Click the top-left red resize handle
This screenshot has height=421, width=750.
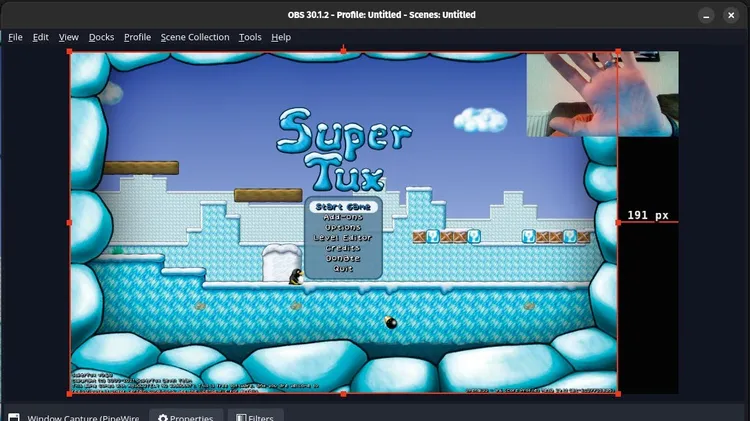[70, 51]
